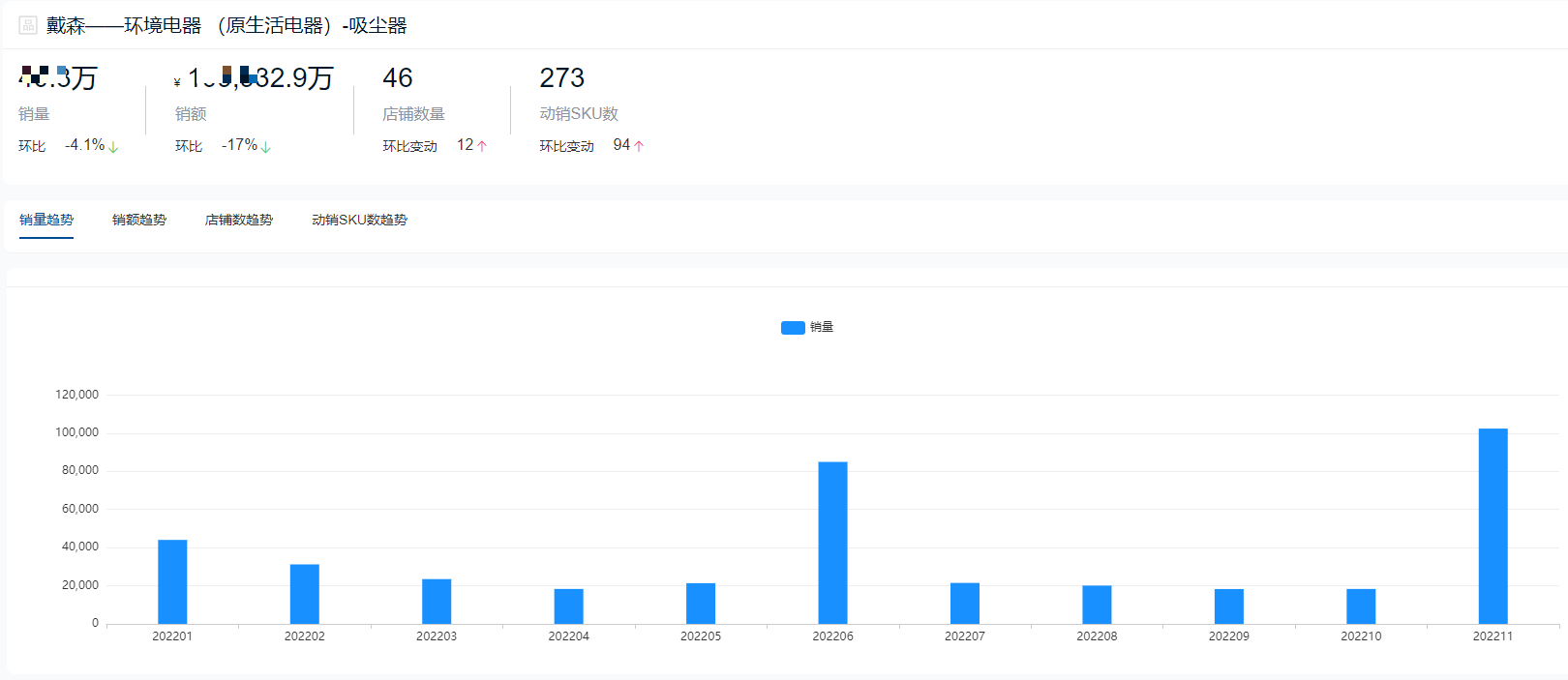Open the 销额趋势 tab
This screenshot has height=680, width=1568.
139,220
